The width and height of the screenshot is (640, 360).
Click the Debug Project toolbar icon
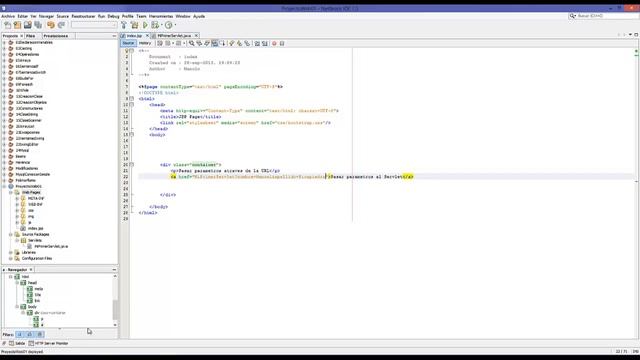[x=155, y=25]
